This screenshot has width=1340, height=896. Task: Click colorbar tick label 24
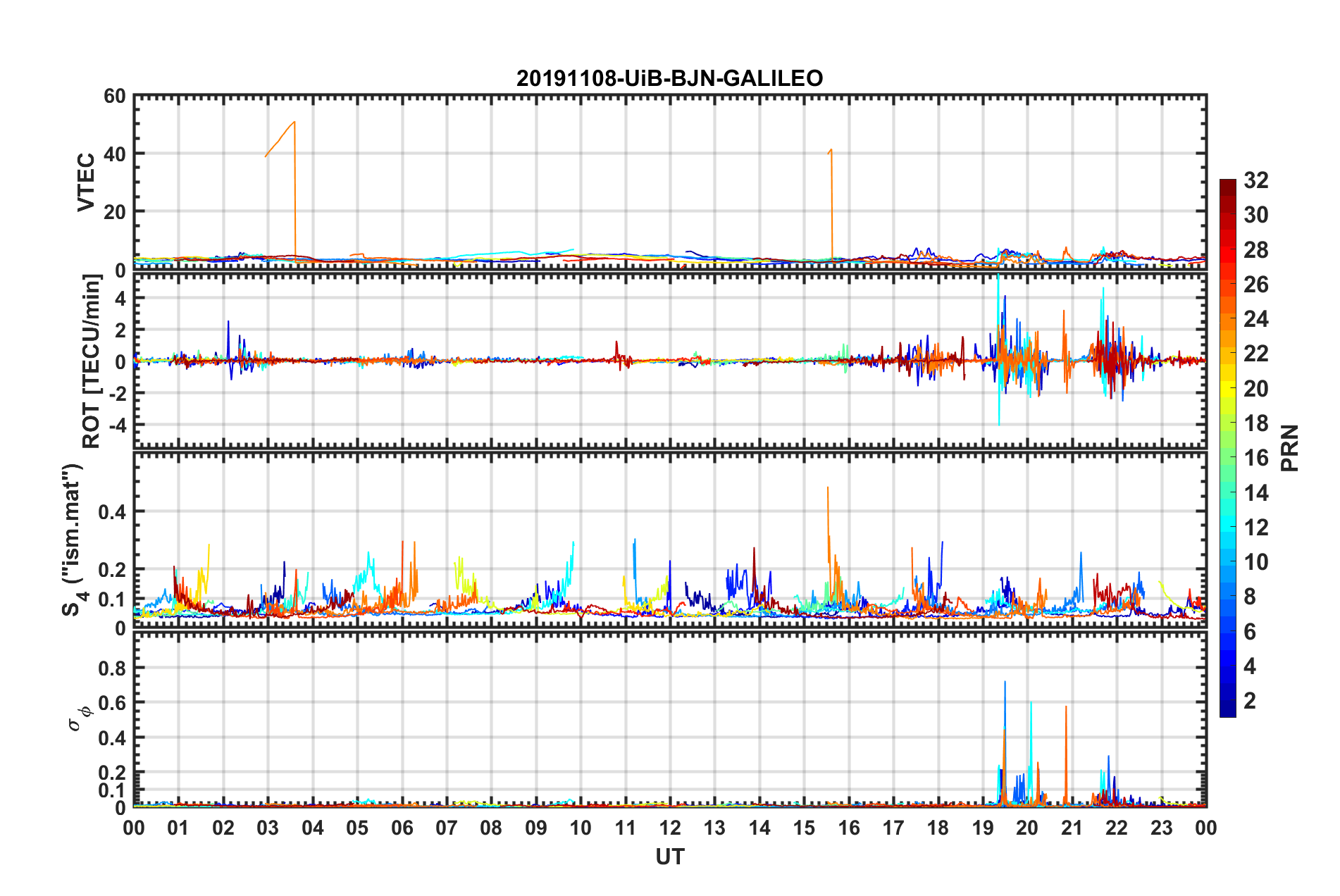tap(1255, 319)
